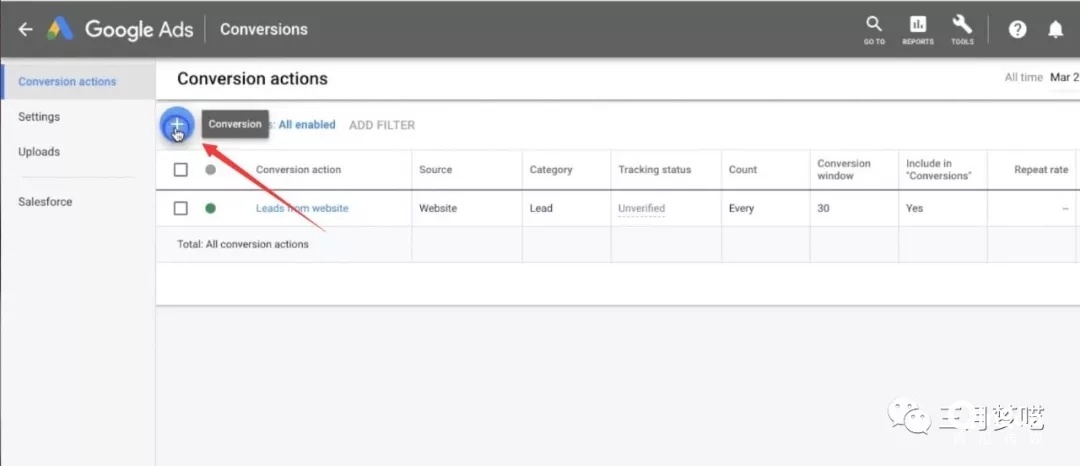Toggle the select-all header checkbox
The height and width of the screenshot is (466, 1080).
(x=181, y=170)
